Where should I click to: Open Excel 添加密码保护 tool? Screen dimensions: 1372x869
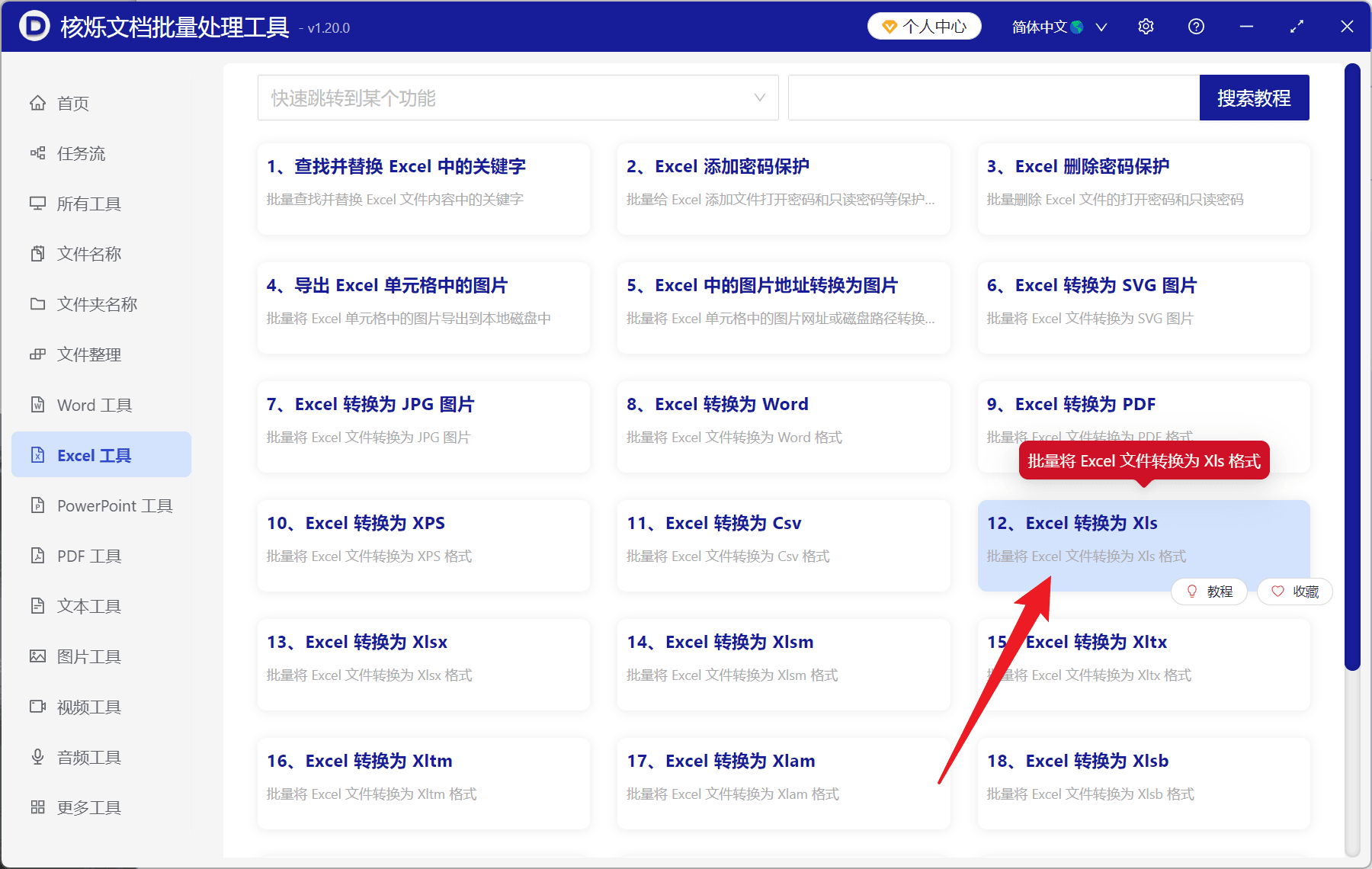coord(784,189)
